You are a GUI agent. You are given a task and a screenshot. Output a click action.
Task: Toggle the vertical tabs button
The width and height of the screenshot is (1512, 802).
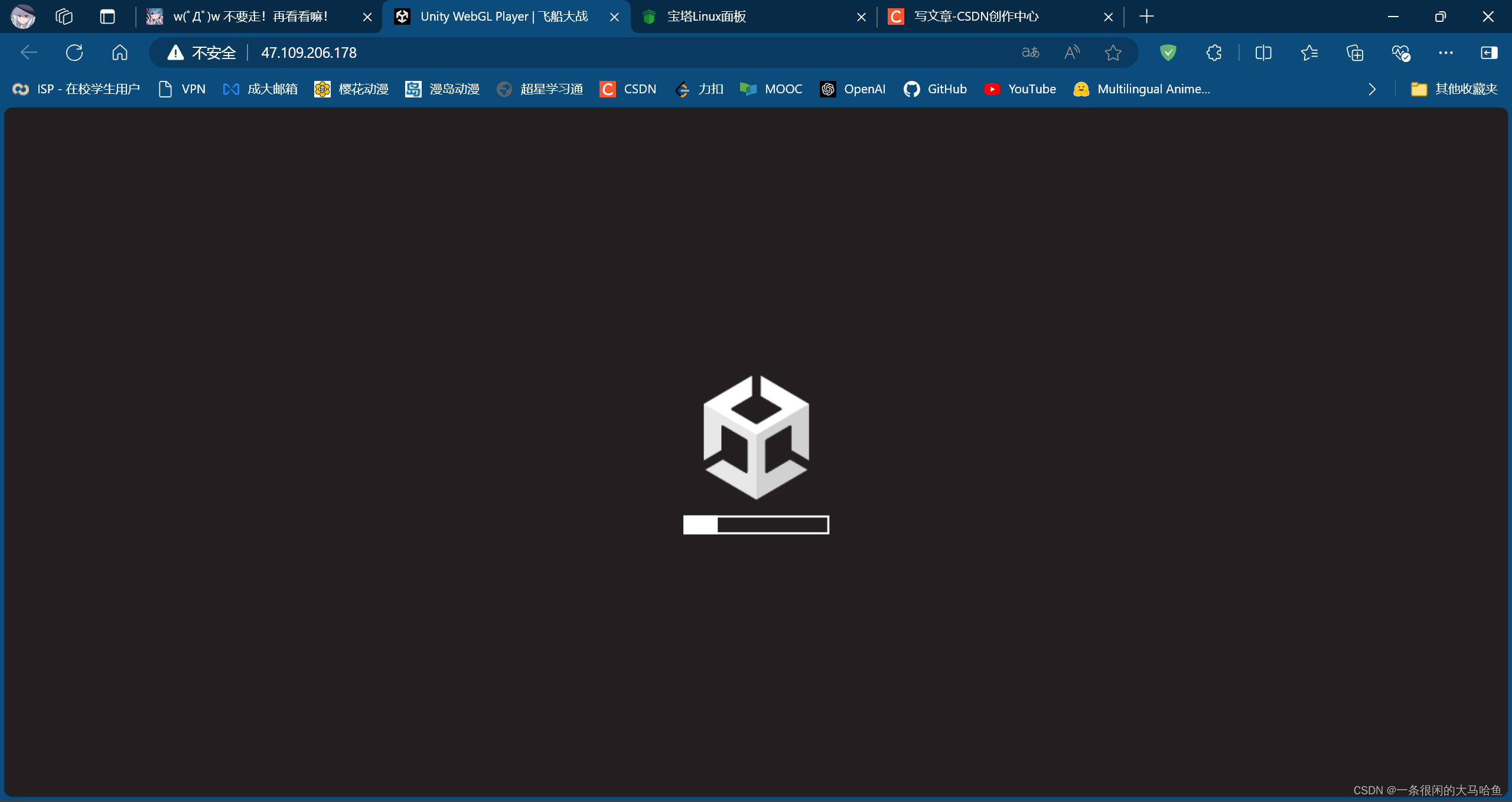(x=107, y=17)
